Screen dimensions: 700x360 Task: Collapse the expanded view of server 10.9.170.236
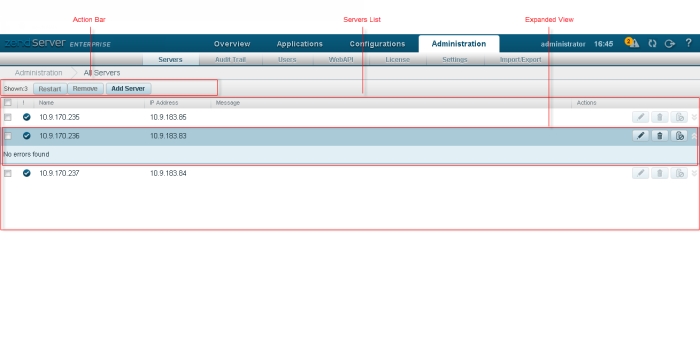tap(694, 136)
